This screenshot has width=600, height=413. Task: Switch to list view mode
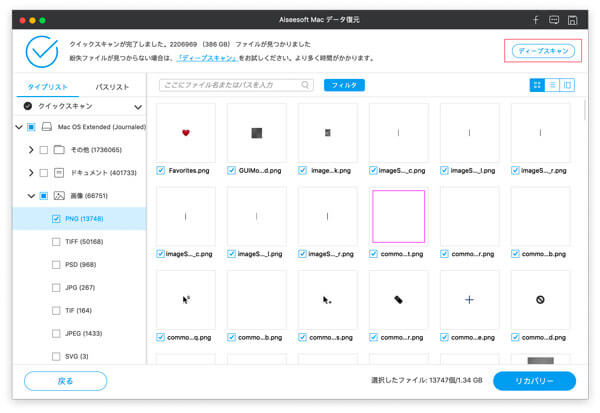tap(552, 86)
